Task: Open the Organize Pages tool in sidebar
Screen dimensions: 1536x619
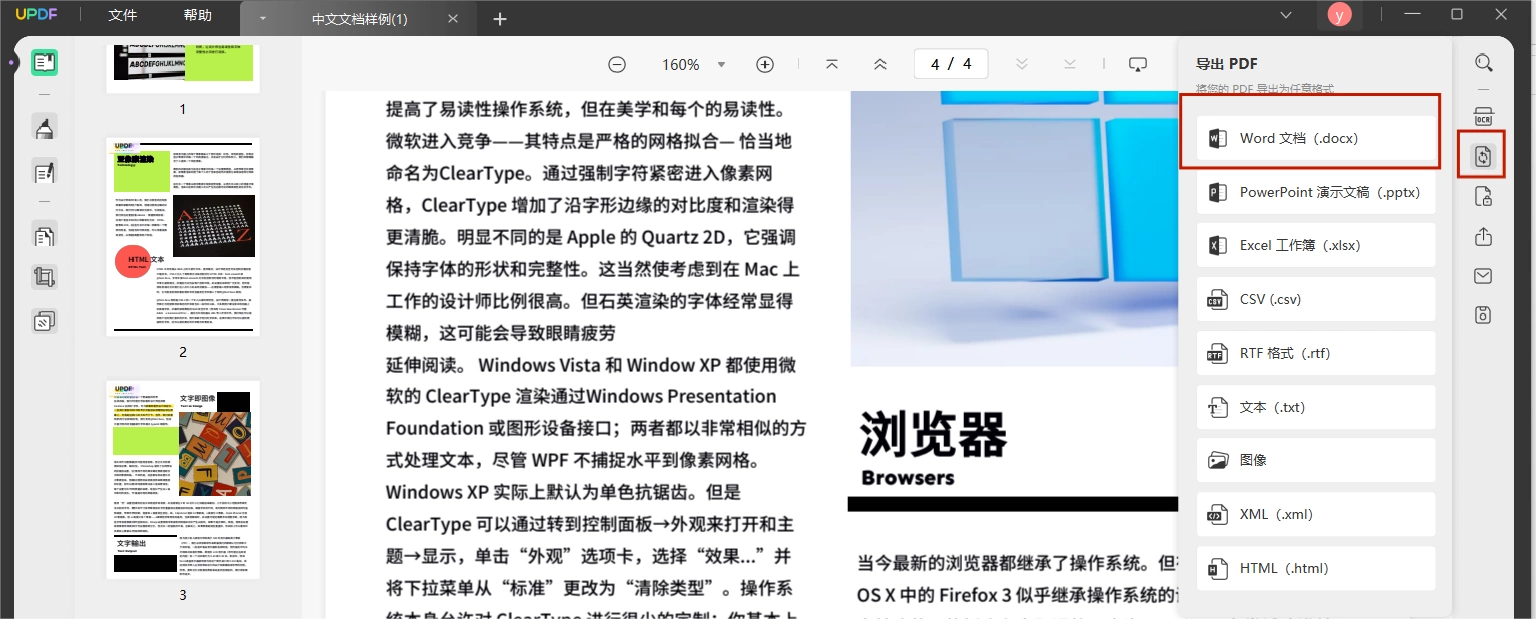Action: coord(44,237)
